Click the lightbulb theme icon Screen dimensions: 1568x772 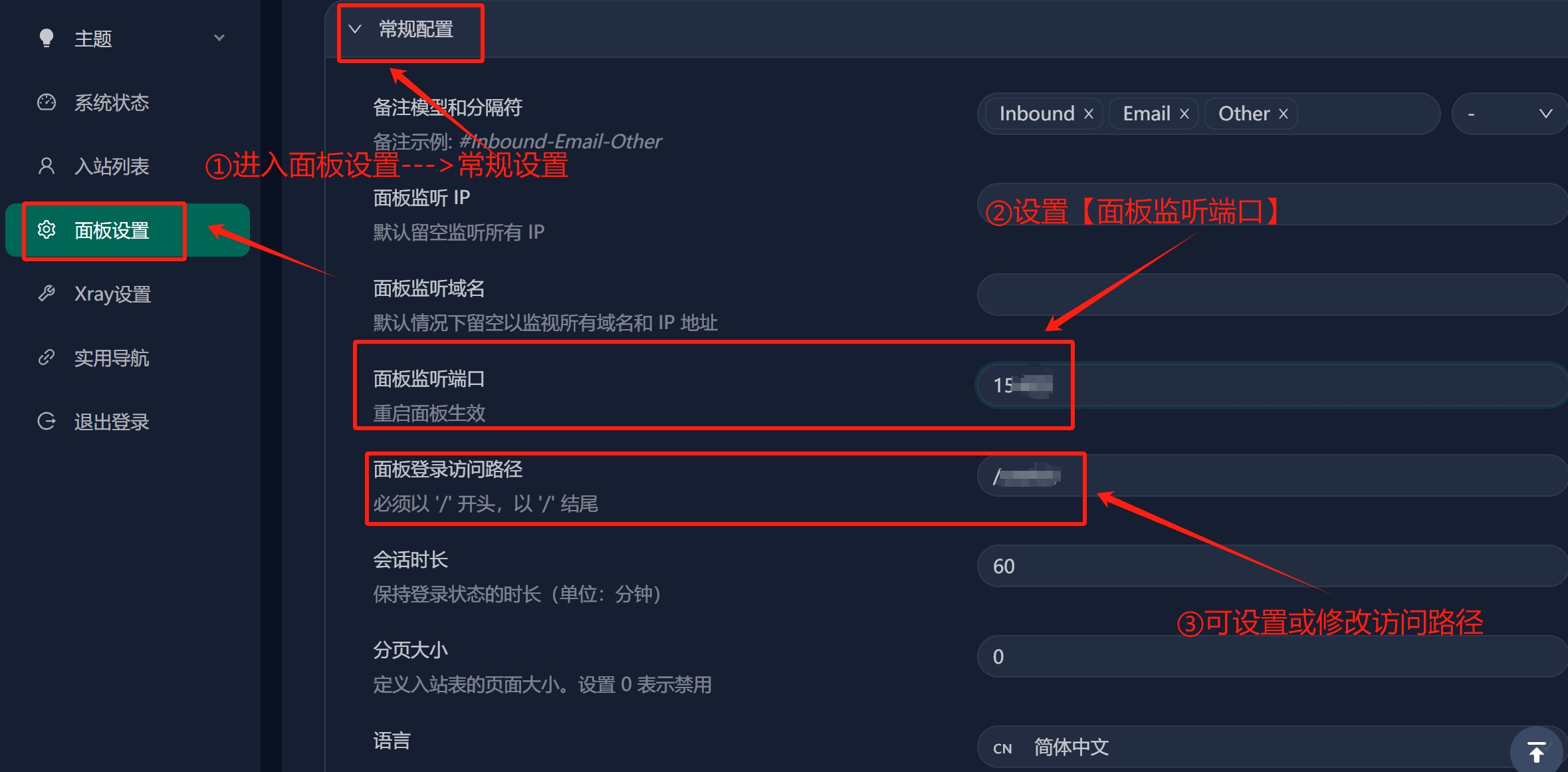click(x=46, y=38)
